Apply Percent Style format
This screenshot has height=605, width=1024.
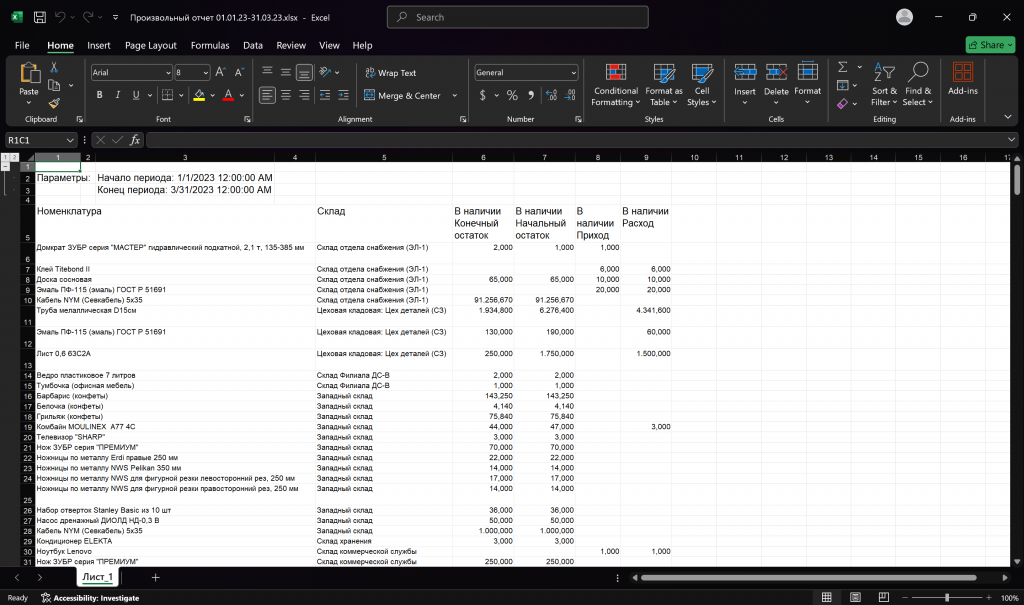tap(512, 95)
